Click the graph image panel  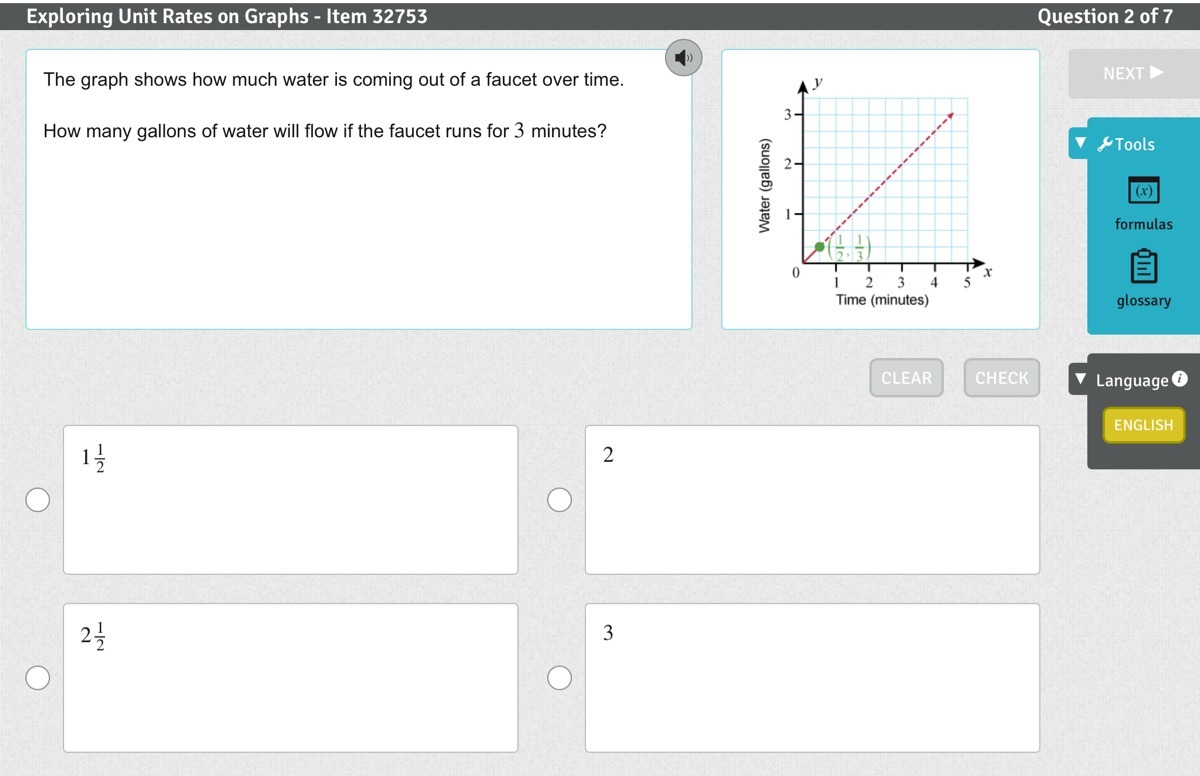click(x=880, y=189)
